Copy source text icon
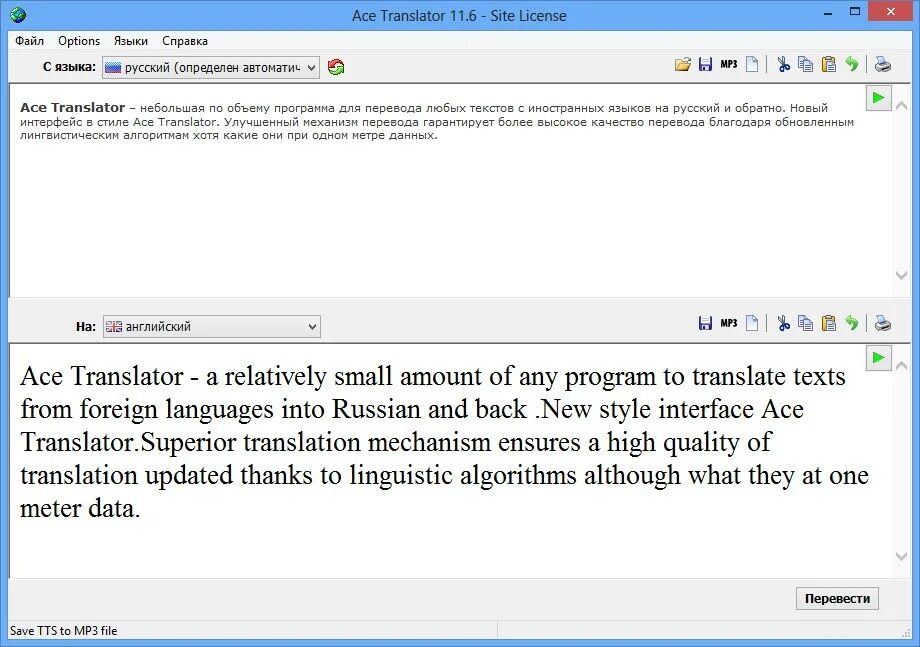The image size is (920, 647). point(806,65)
